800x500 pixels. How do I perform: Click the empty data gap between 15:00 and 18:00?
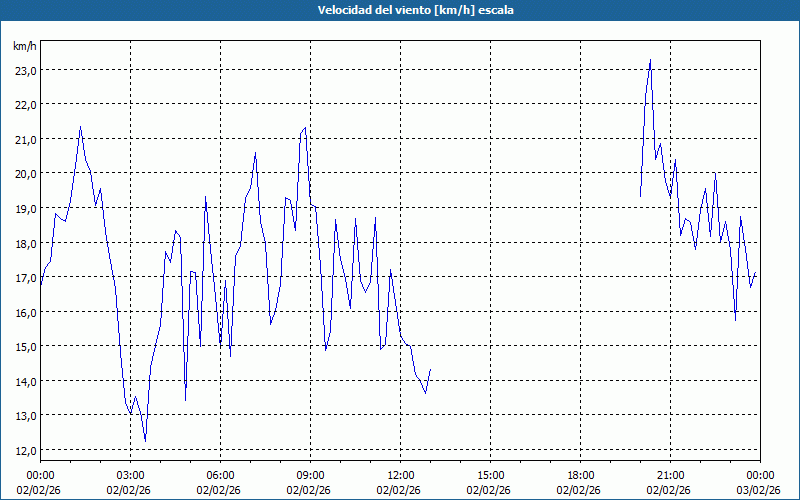click(535, 250)
